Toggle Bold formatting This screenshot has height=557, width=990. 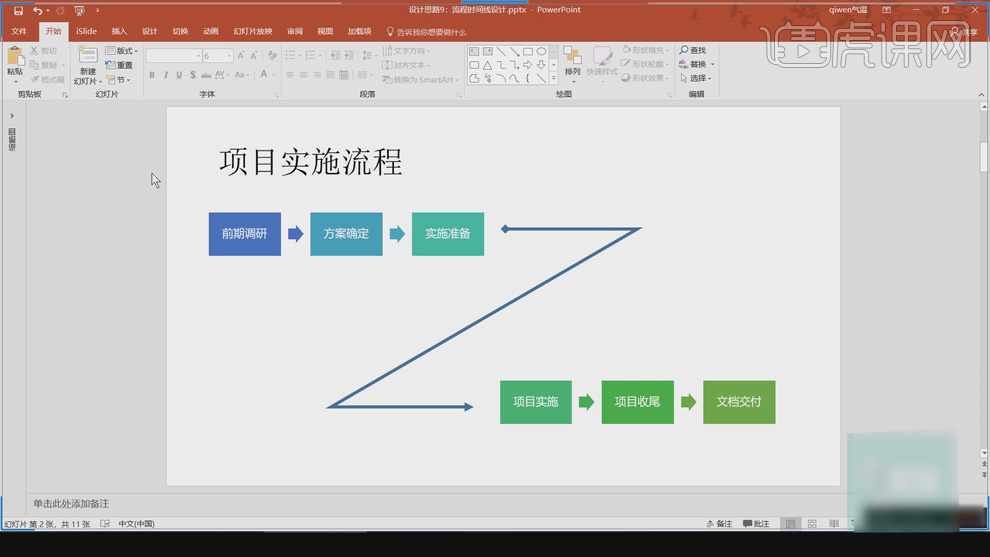pos(152,75)
